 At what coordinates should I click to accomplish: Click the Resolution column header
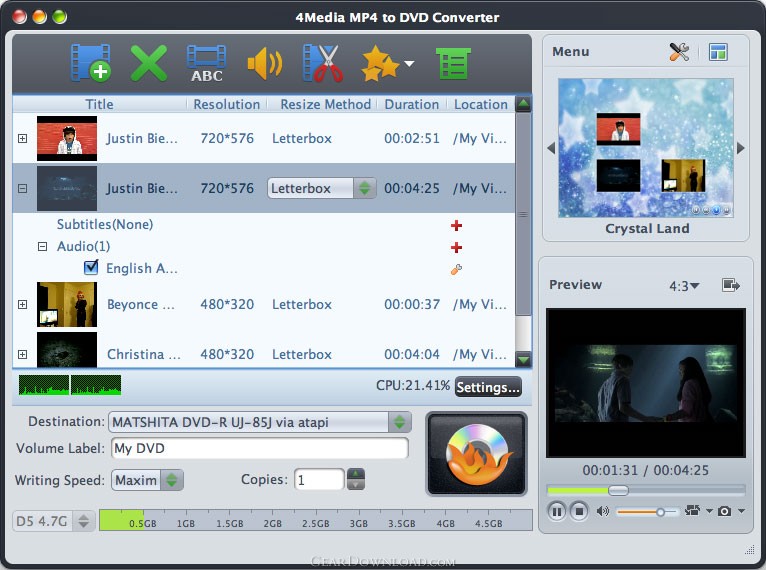[x=226, y=104]
